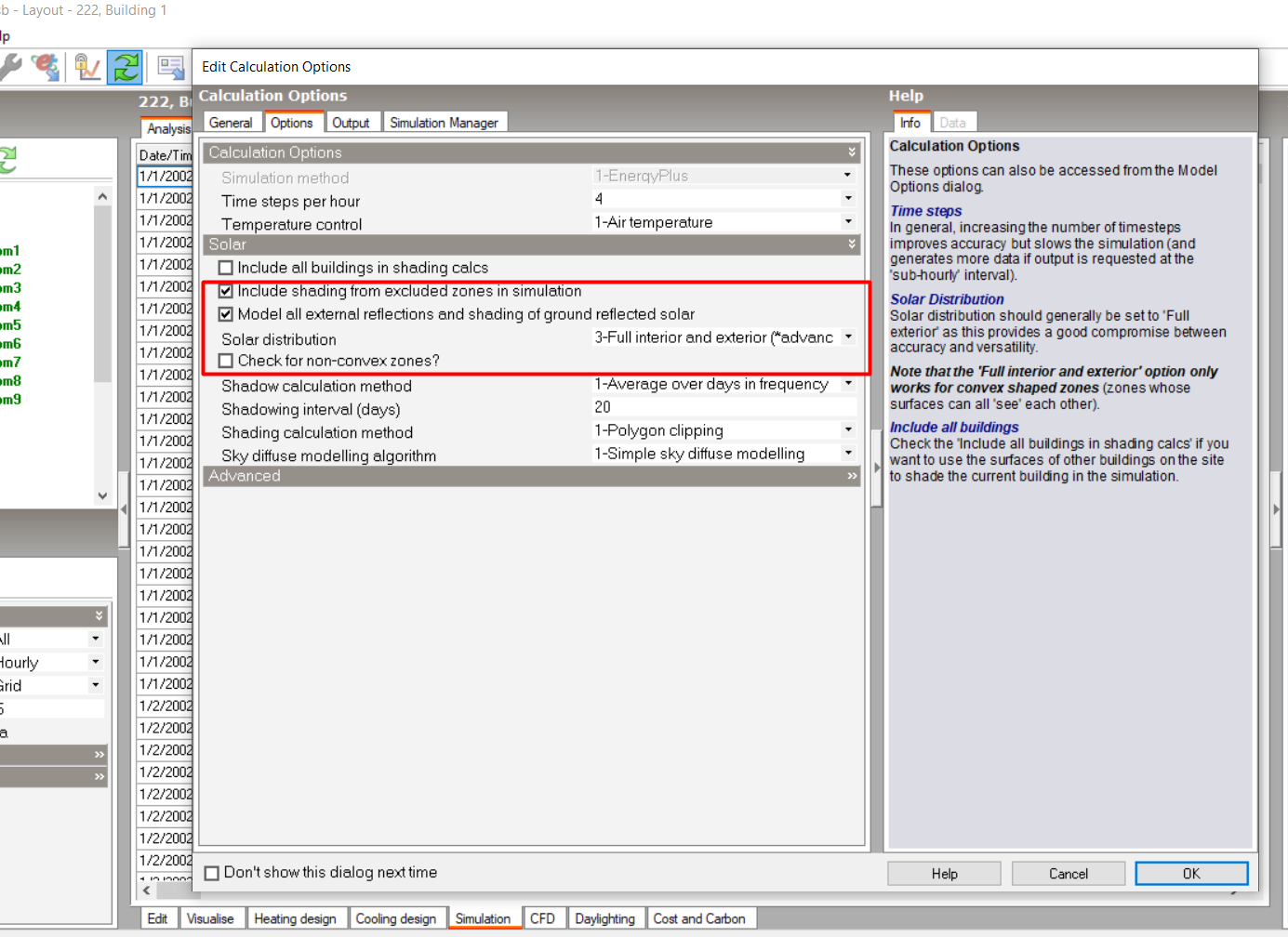
Task: Click the OK button
Action: pos(1191,874)
